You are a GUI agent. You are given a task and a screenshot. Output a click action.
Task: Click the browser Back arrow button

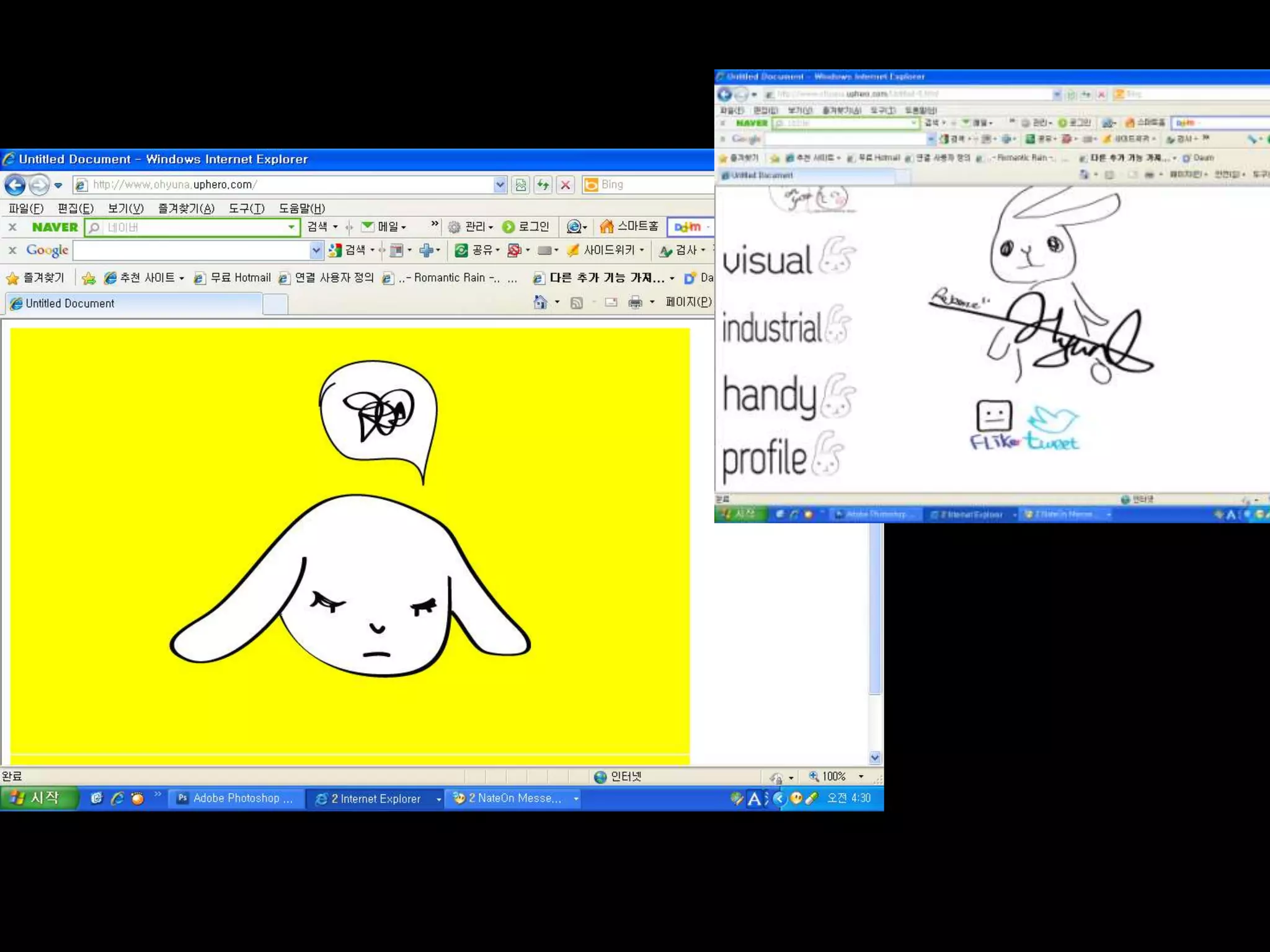coord(16,185)
